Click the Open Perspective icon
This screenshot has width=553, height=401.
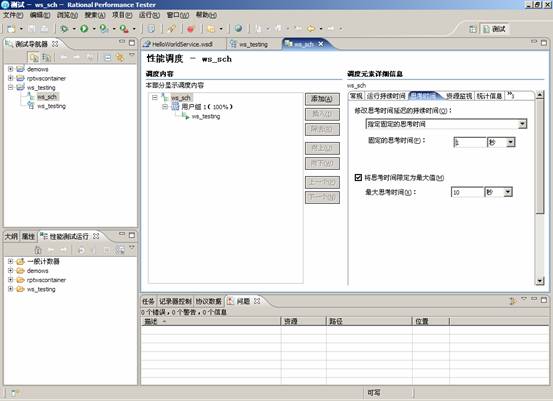pyautogui.click(x=473, y=29)
